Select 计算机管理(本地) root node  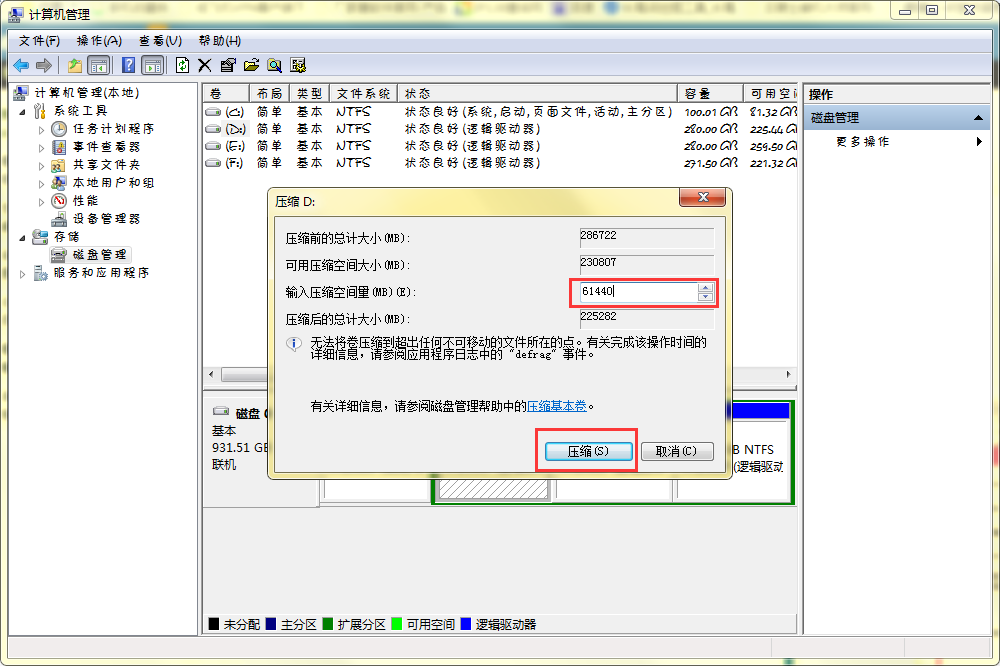(x=87, y=92)
